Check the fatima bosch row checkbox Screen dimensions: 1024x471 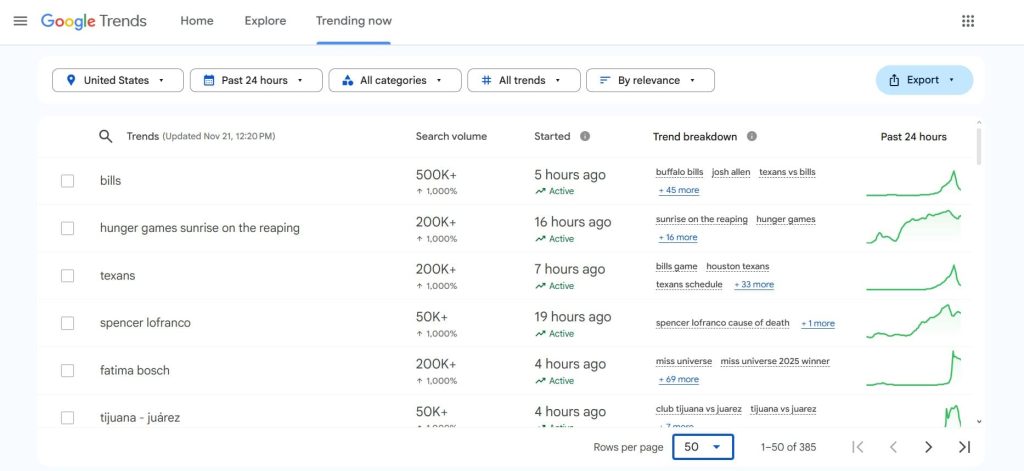pyautogui.click(x=67, y=370)
